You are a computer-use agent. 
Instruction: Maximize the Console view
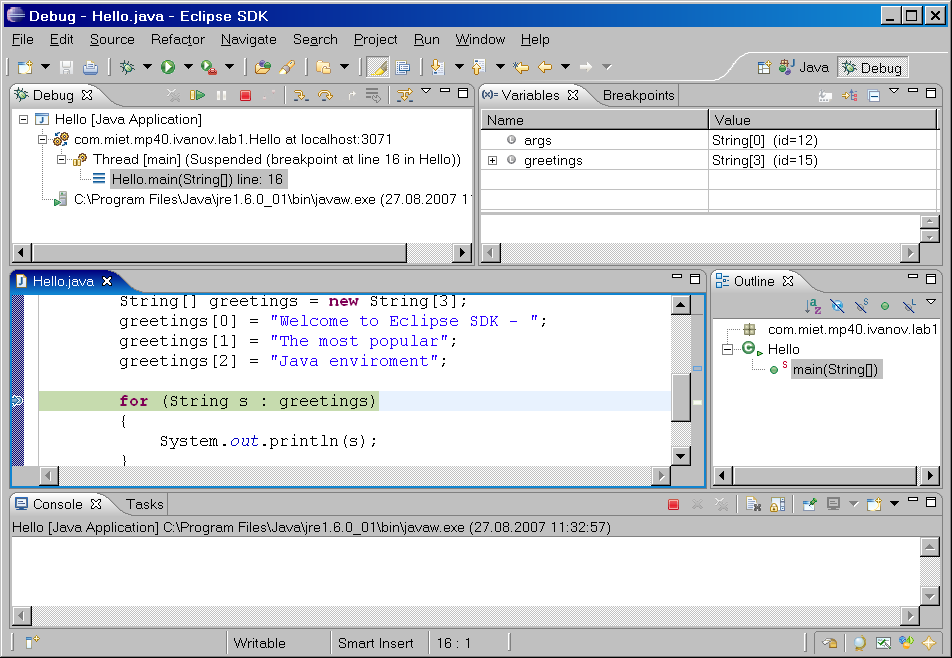[931, 501]
